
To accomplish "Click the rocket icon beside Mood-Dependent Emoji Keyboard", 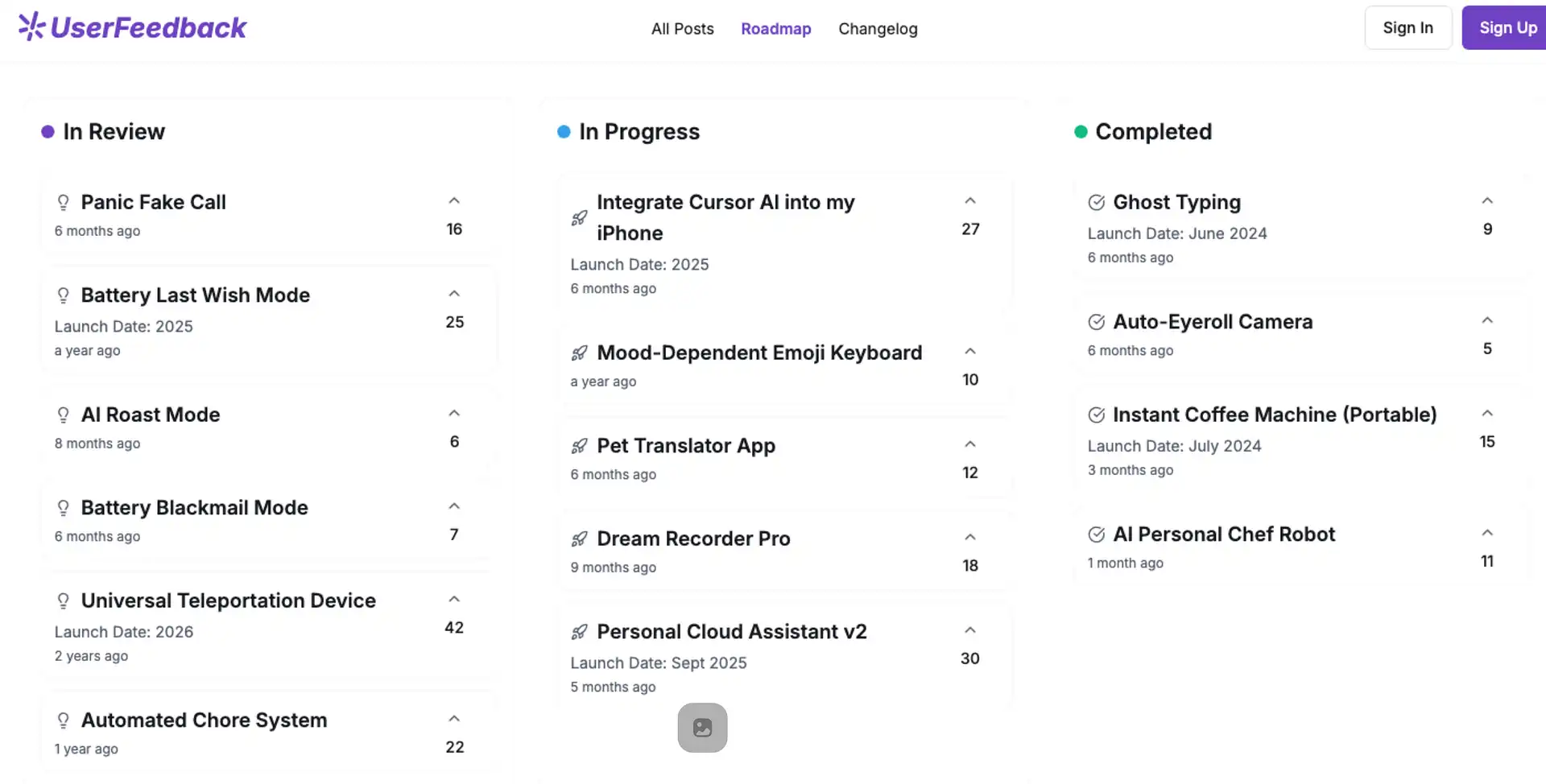I will pos(579,353).
